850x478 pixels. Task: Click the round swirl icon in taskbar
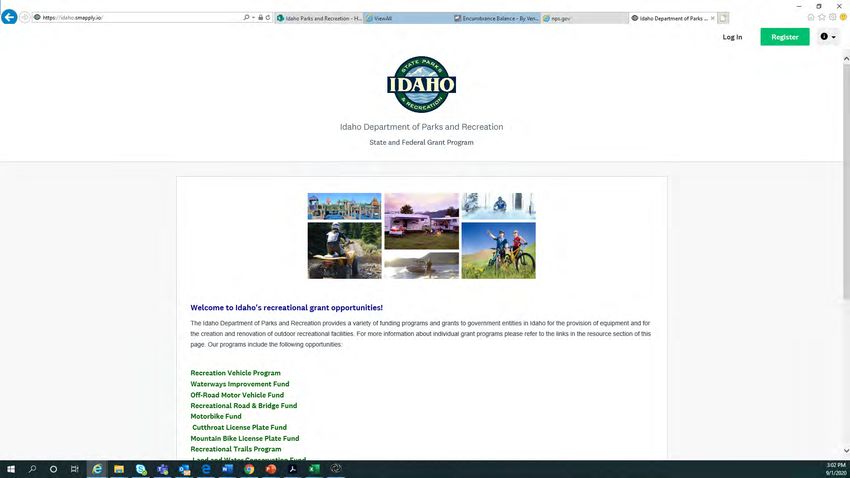(336, 469)
